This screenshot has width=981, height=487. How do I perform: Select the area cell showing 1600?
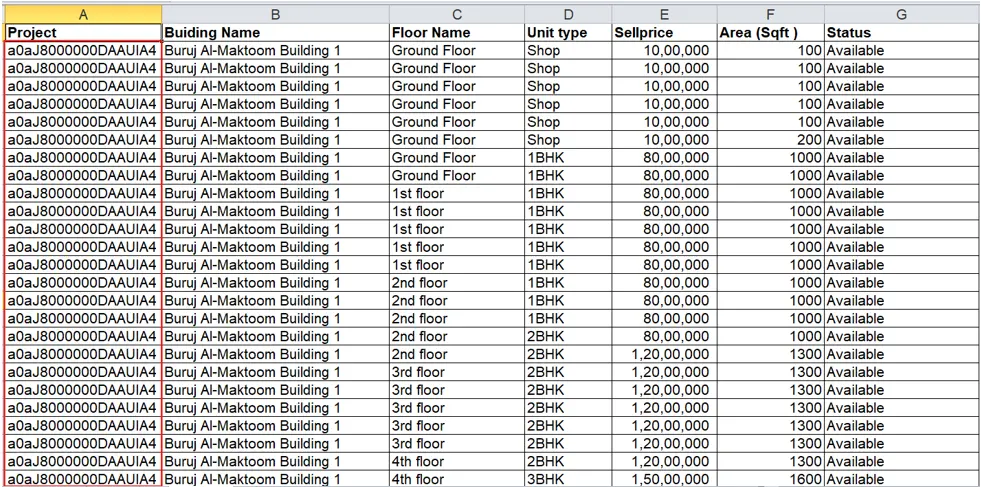(x=770, y=479)
